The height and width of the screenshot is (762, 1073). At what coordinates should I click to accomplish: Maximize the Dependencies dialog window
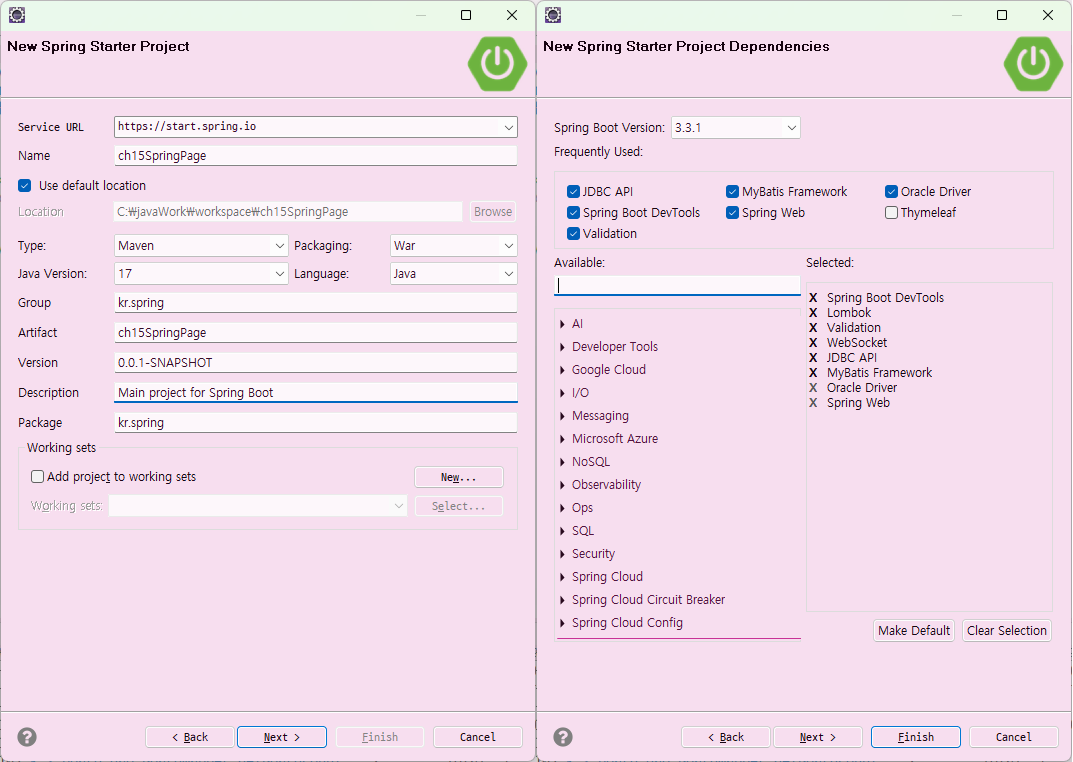coord(1002,15)
